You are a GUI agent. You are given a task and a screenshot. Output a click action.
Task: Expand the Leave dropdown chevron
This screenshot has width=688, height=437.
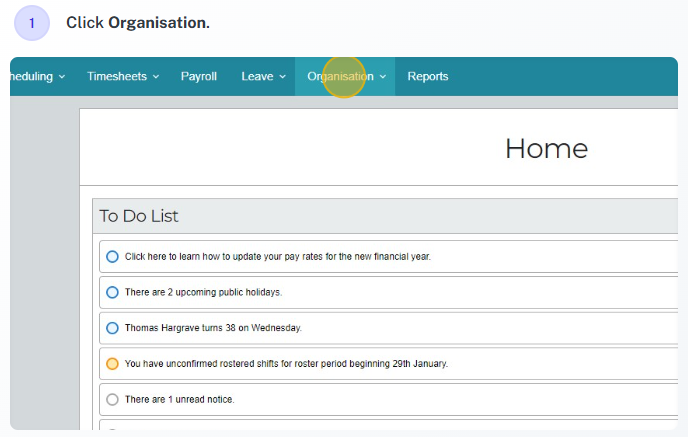pyautogui.click(x=283, y=77)
